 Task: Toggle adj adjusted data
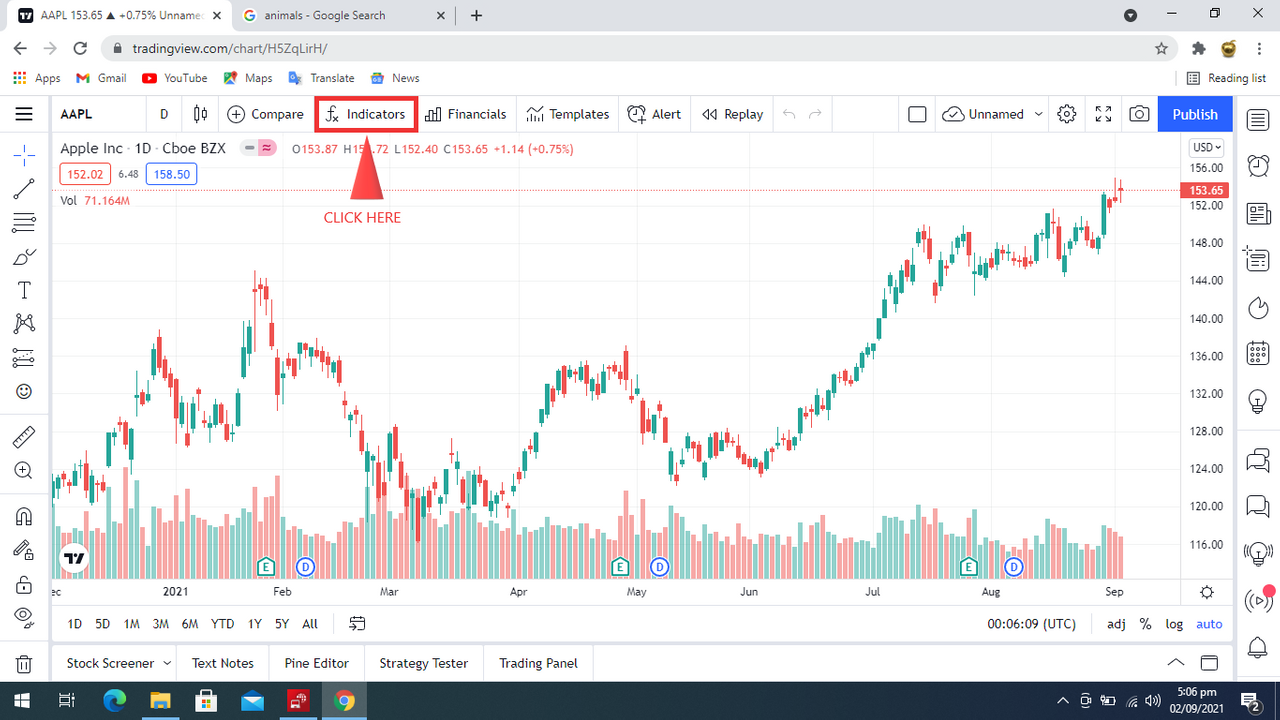(1116, 624)
